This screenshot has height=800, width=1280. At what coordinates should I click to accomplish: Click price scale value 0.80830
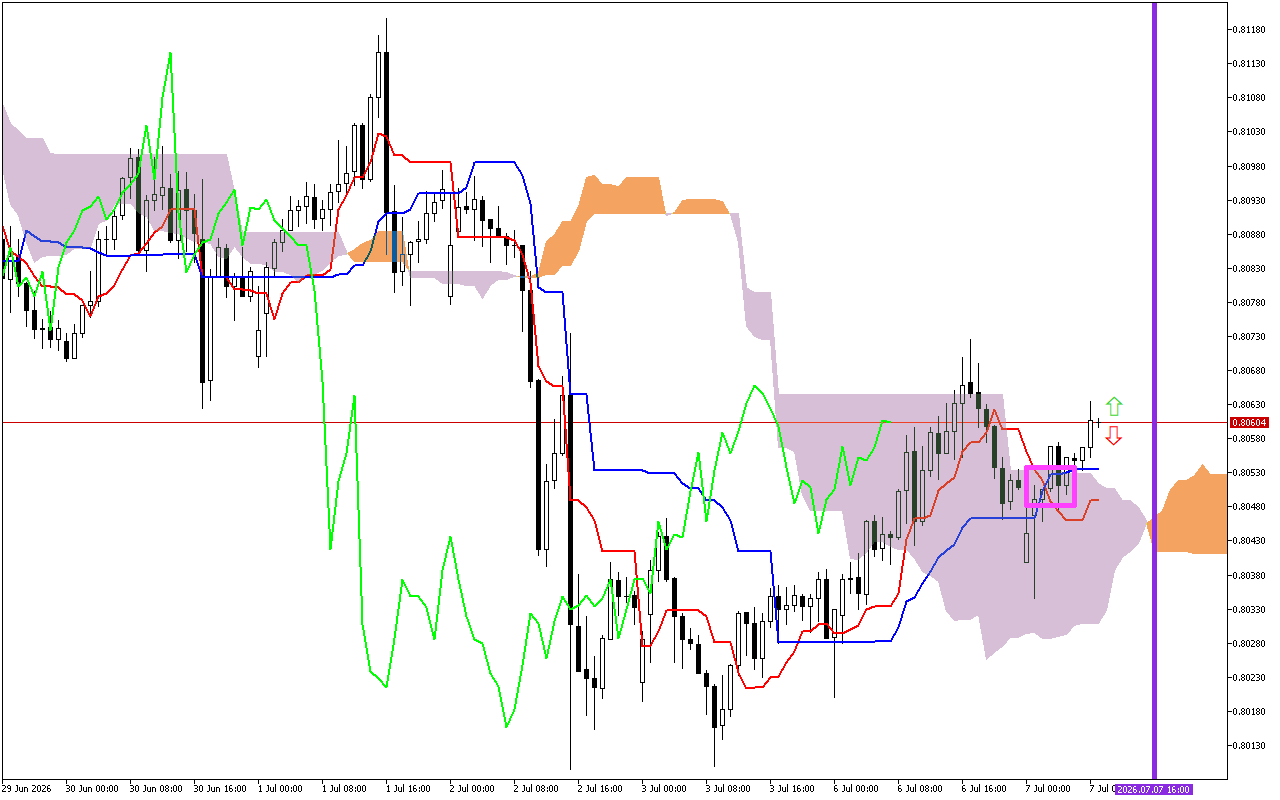1250,268
